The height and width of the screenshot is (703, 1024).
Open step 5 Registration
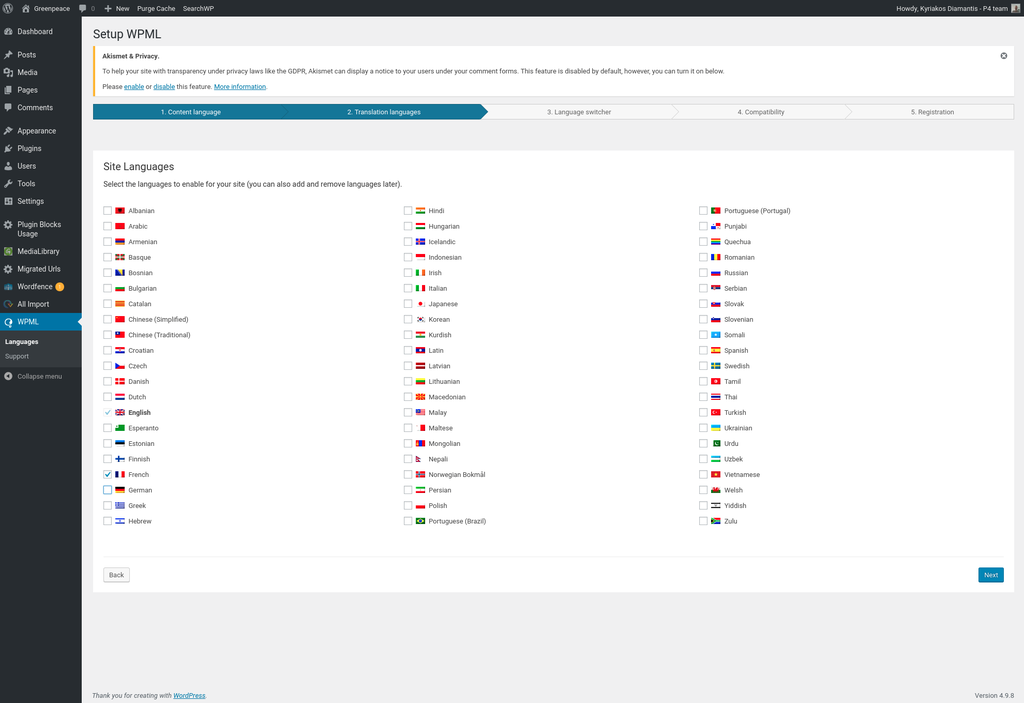(x=932, y=112)
